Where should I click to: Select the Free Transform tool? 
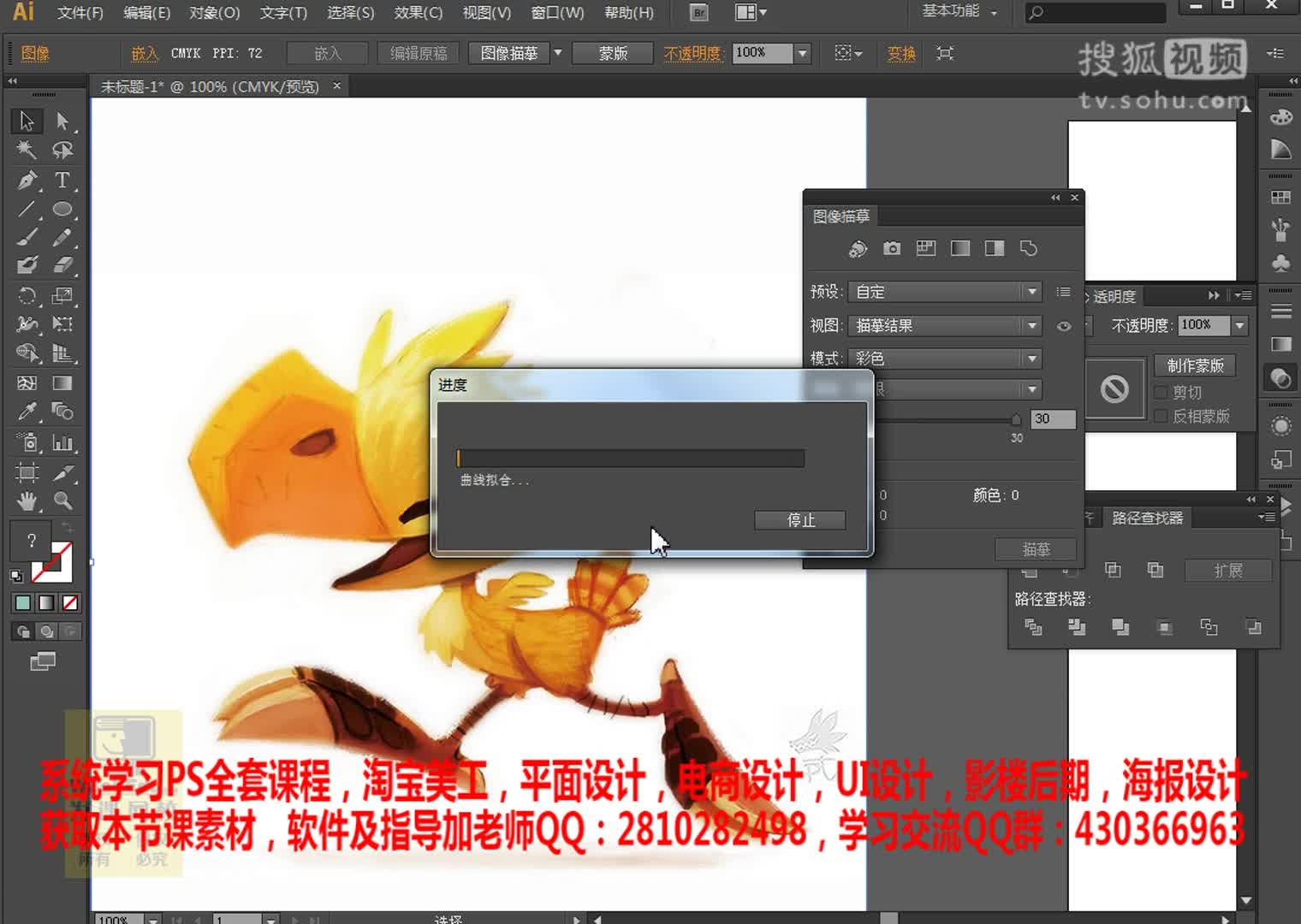click(62, 324)
